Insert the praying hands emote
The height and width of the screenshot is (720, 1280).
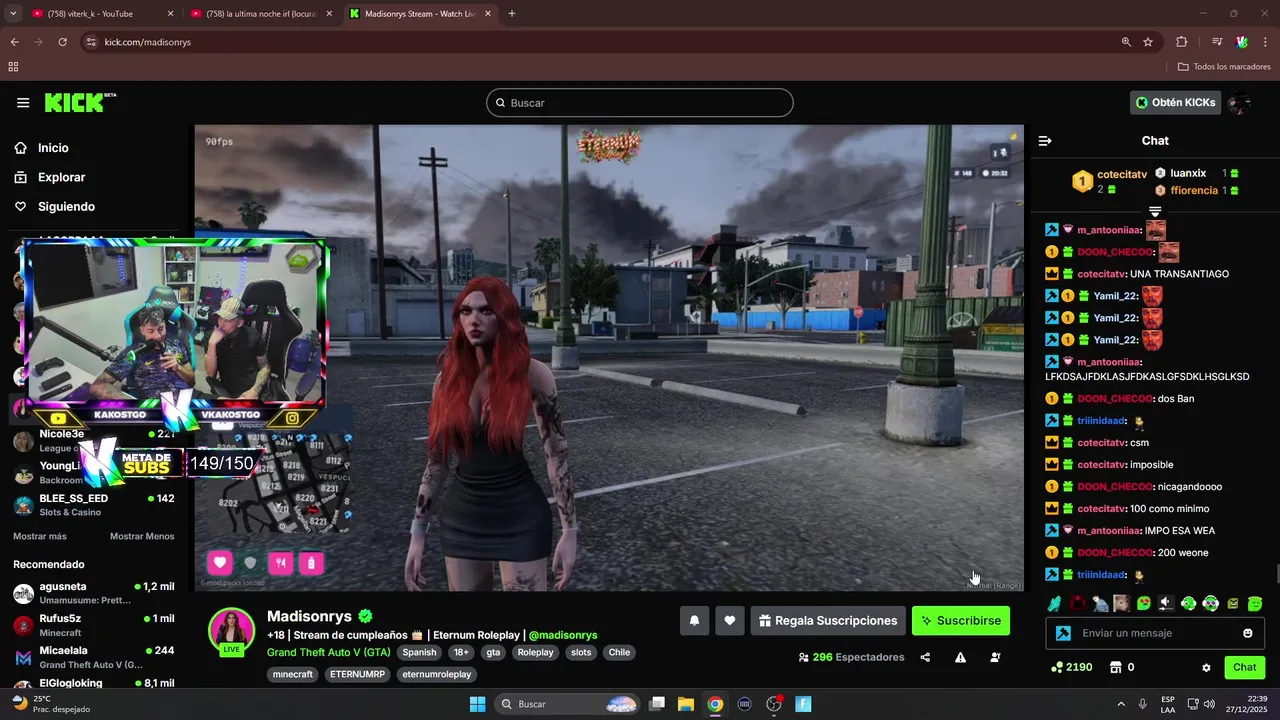[1054, 603]
